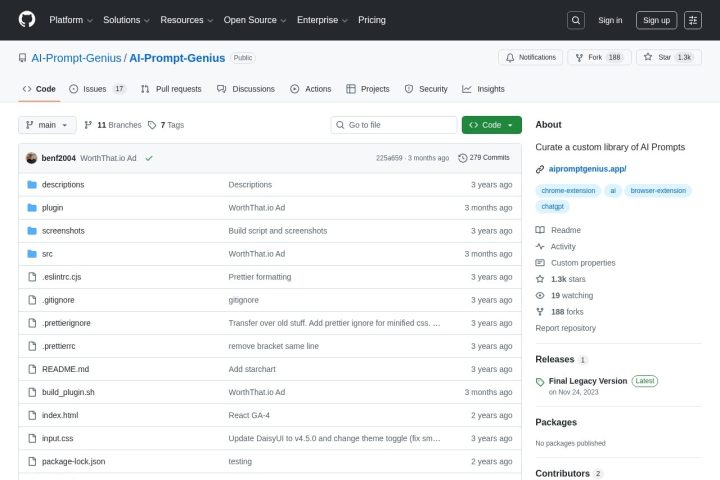Click the 'remove bracket same line' commit message
Viewport: 720px width, 480px height.
(x=273, y=346)
